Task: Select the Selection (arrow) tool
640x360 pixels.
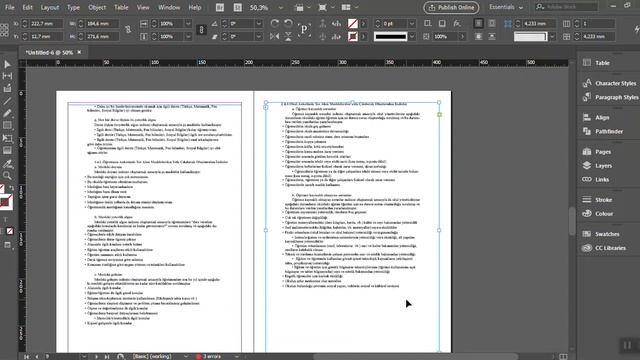Action: 7,64
